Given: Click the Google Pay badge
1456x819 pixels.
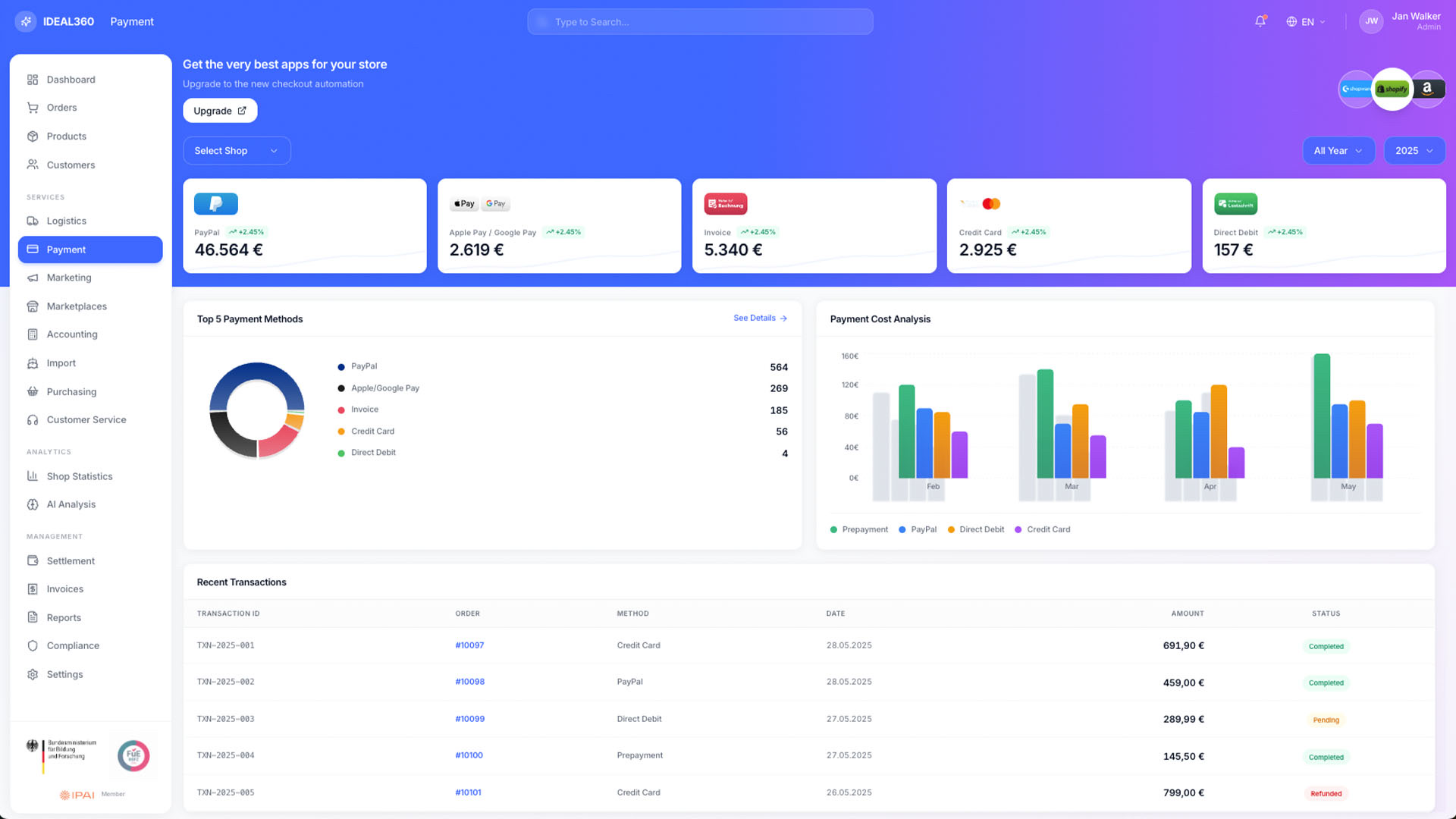Looking at the screenshot, I should 496,203.
